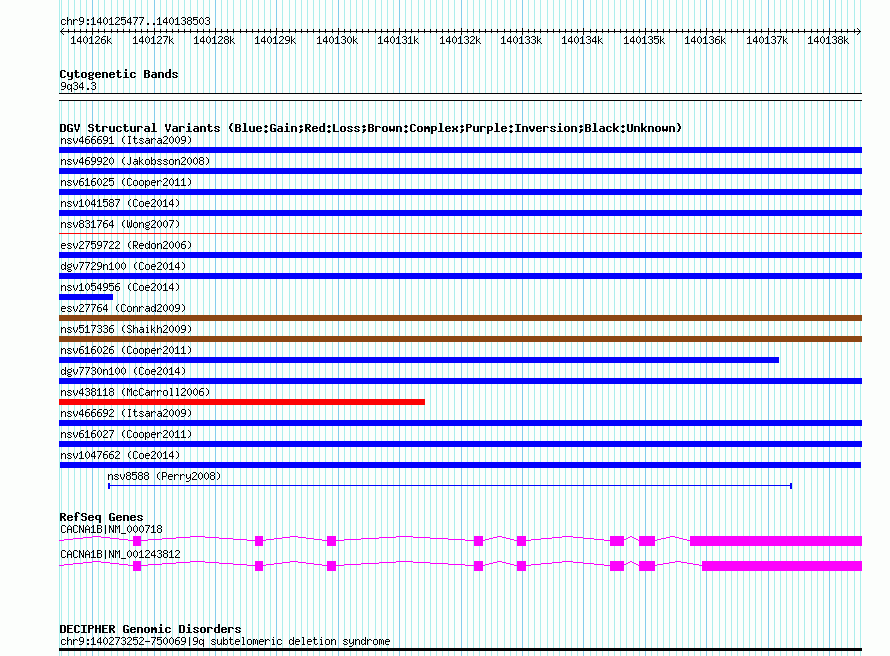Click the DECIPHER Genomic Disorders heading
890x656 pixels.
150,629
